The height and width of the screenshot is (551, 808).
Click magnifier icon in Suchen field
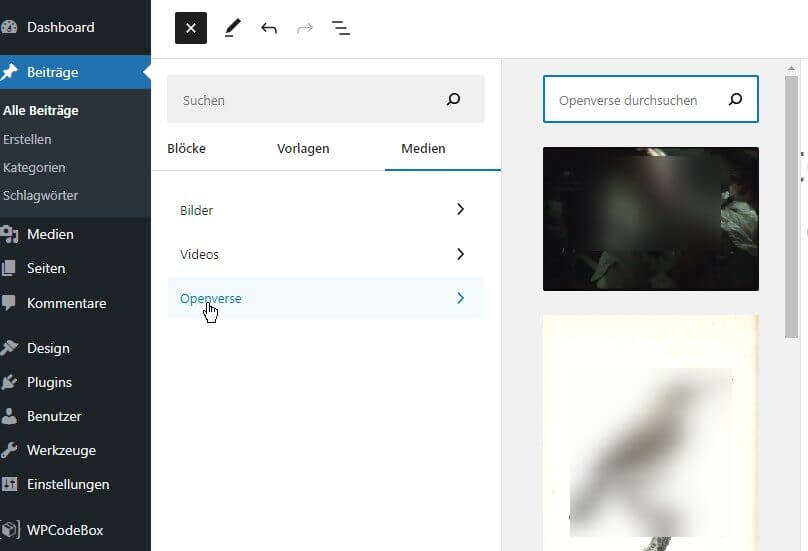coord(453,100)
